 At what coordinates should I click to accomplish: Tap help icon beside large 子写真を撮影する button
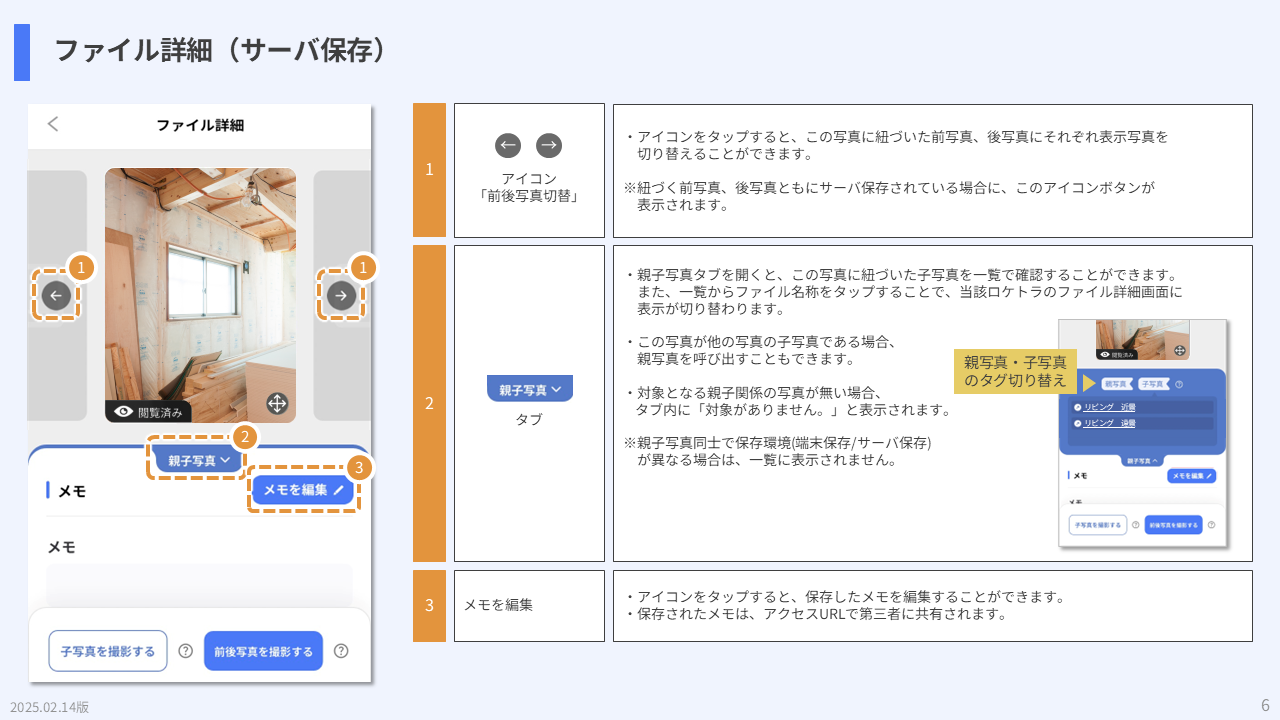click(x=185, y=651)
